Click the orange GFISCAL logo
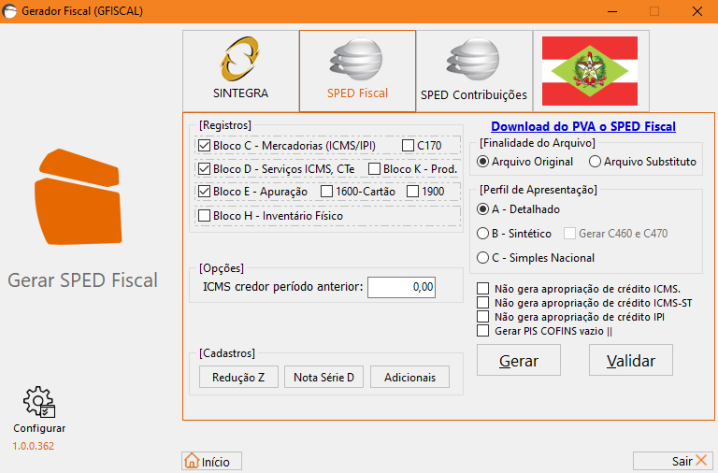Image resolution: width=718 pixels, height=473 pixels. (79, 196)
